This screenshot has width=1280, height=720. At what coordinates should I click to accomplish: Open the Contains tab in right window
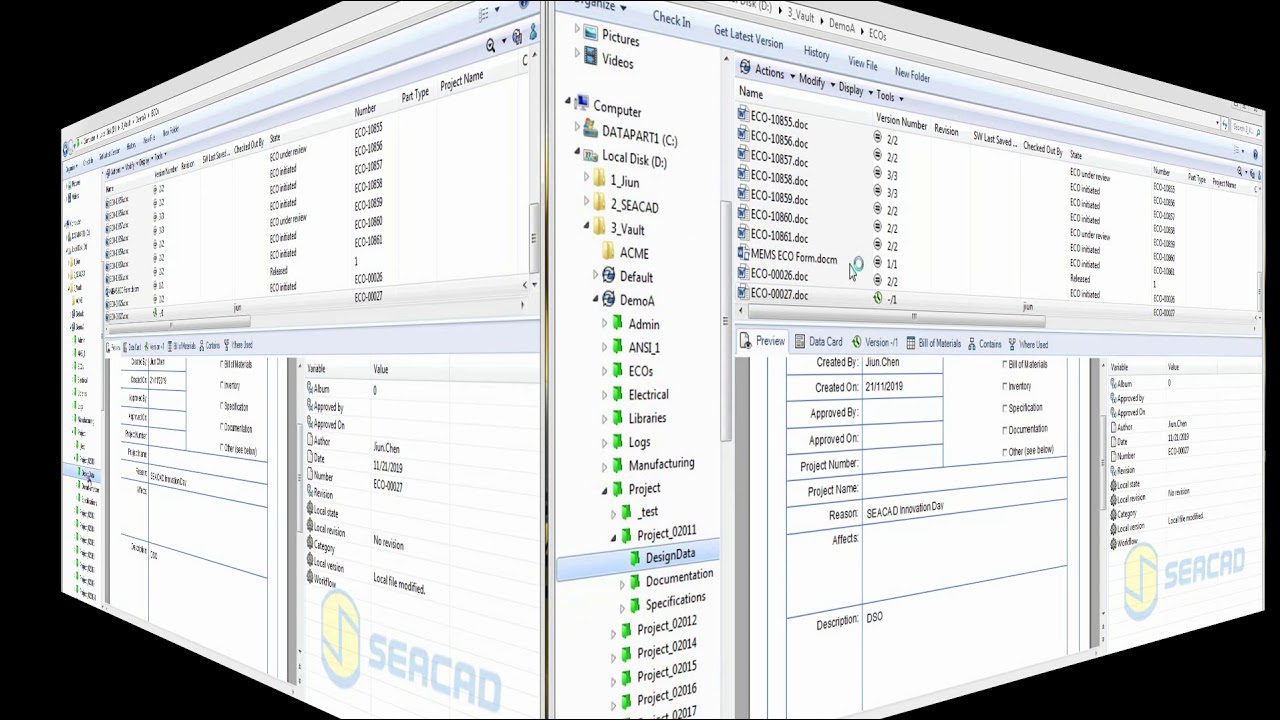(x=984, y=344)
